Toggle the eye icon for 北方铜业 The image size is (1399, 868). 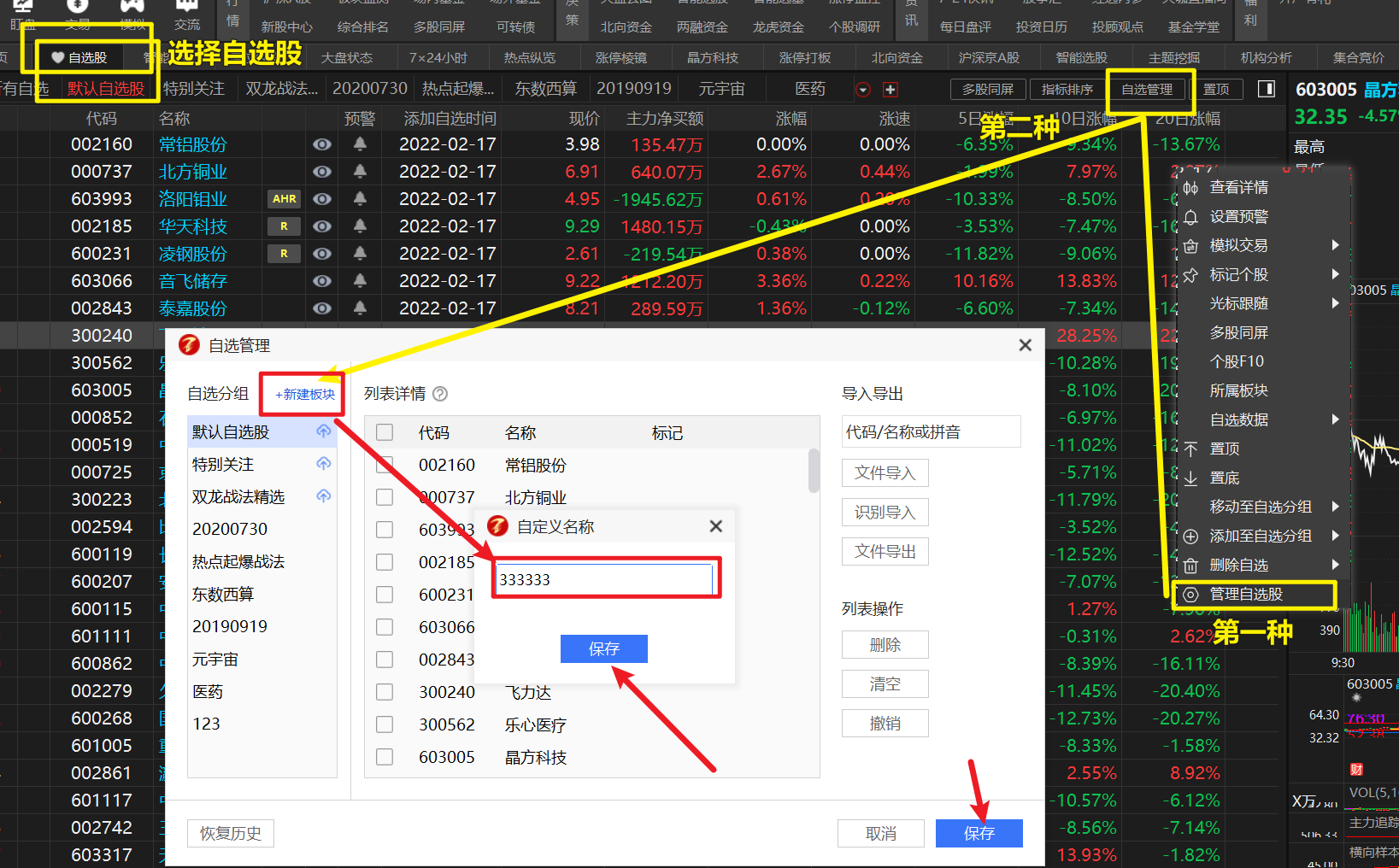(321, 172)
